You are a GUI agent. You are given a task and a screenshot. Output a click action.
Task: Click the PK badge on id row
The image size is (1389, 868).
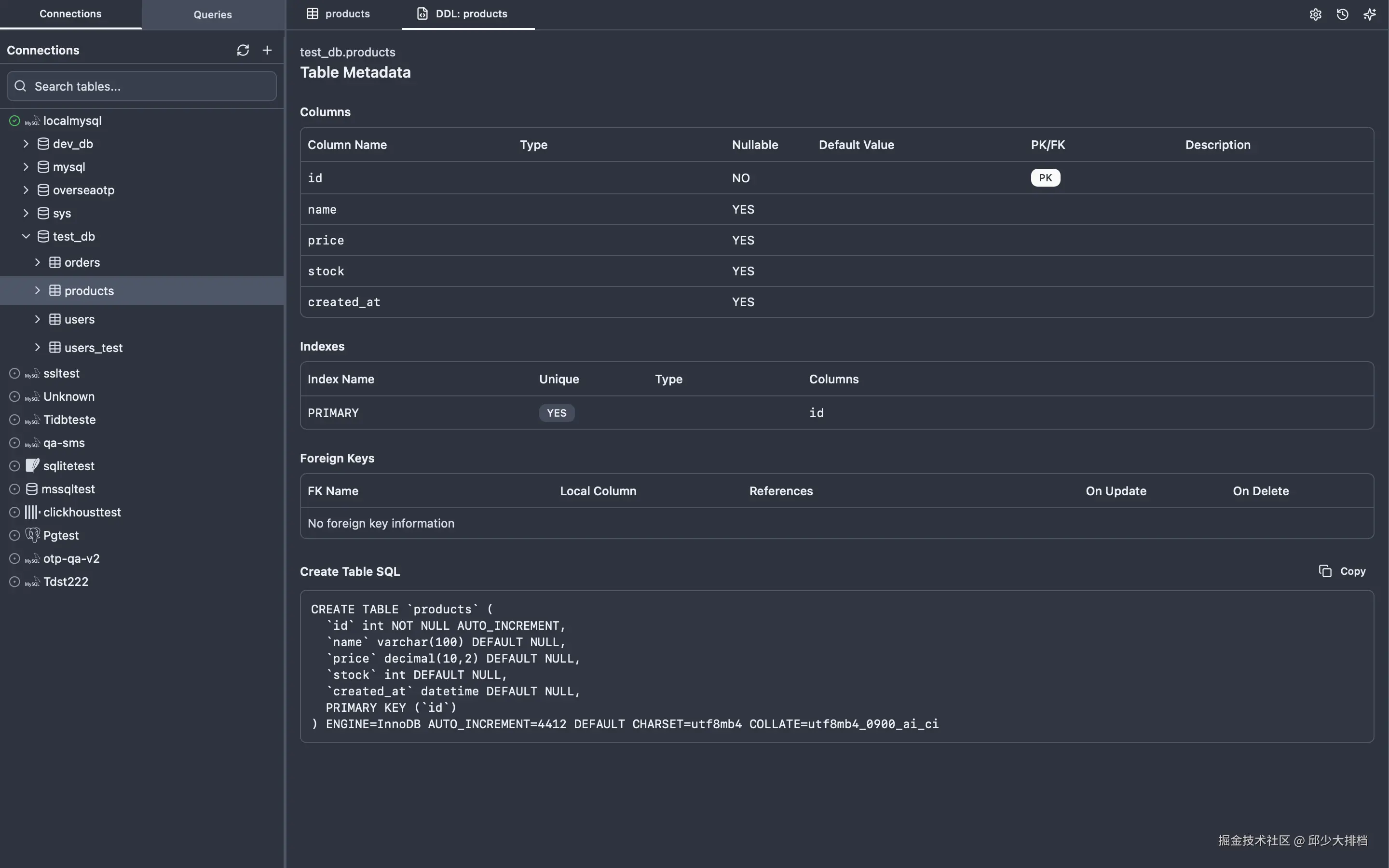pyautogui.click(x=1045, y=178)
